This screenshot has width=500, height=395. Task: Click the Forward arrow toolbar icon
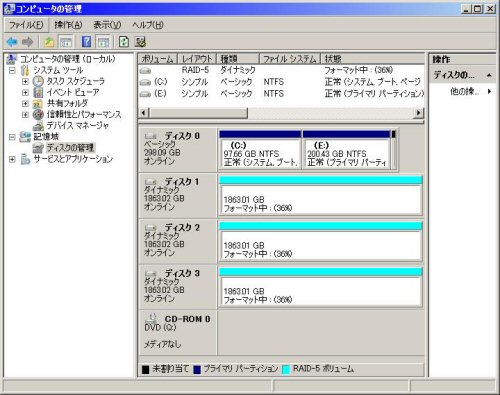(x=28, y=42)
